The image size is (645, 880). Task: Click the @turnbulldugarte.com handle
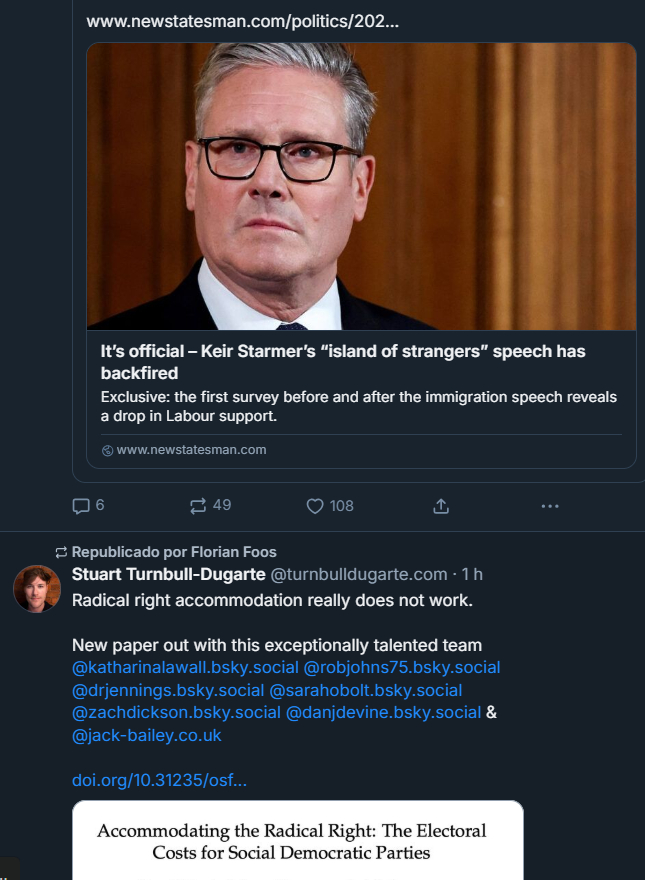point(359,574)
